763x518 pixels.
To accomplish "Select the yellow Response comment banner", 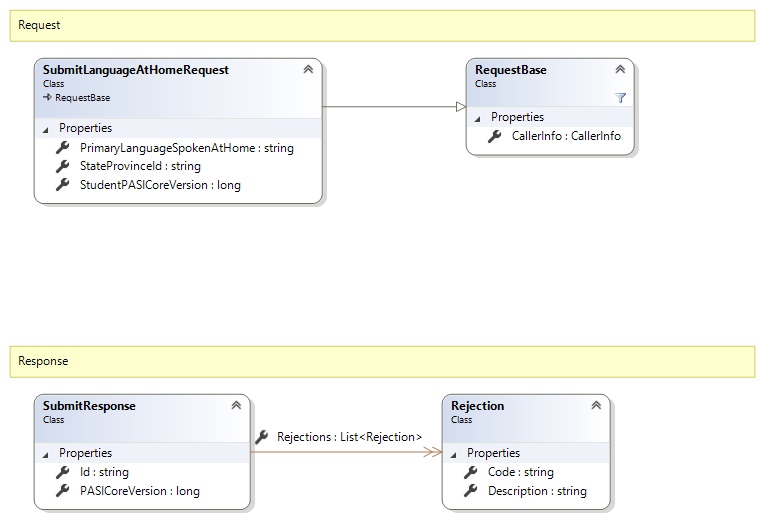I will pos(381,361).
